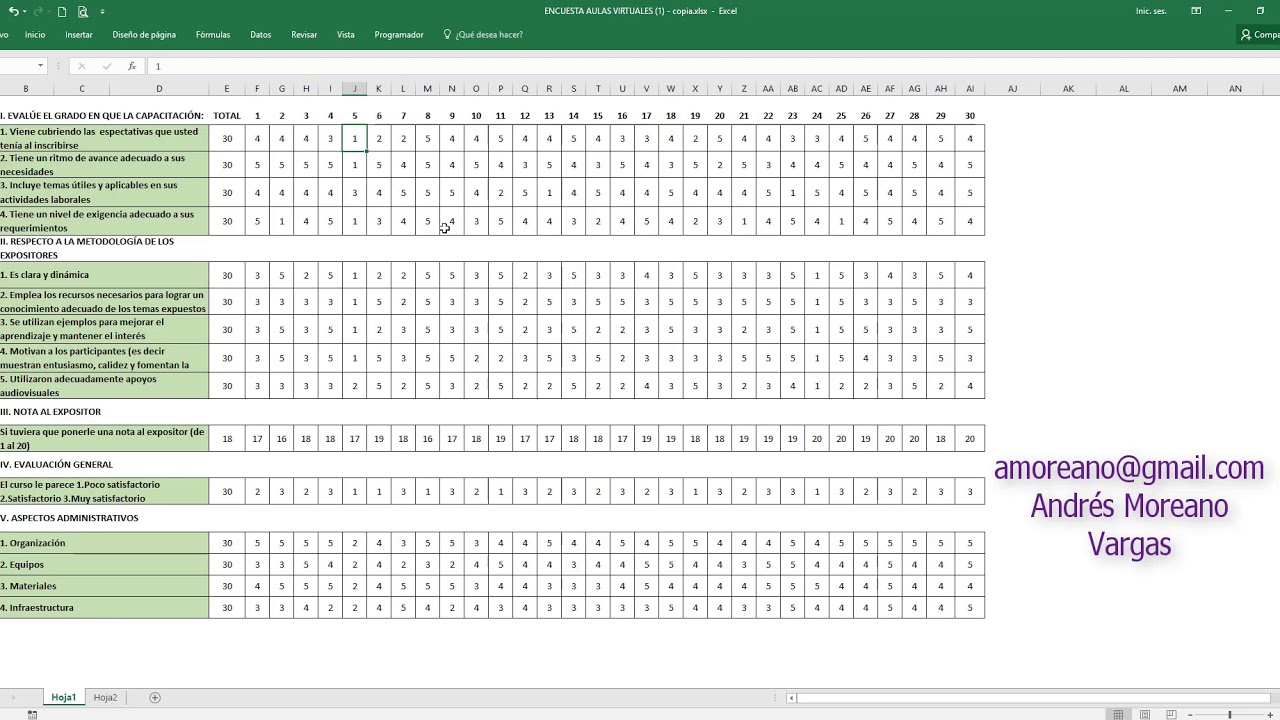Open Print Preview from quick access toolbar

[x=82, y=11]
